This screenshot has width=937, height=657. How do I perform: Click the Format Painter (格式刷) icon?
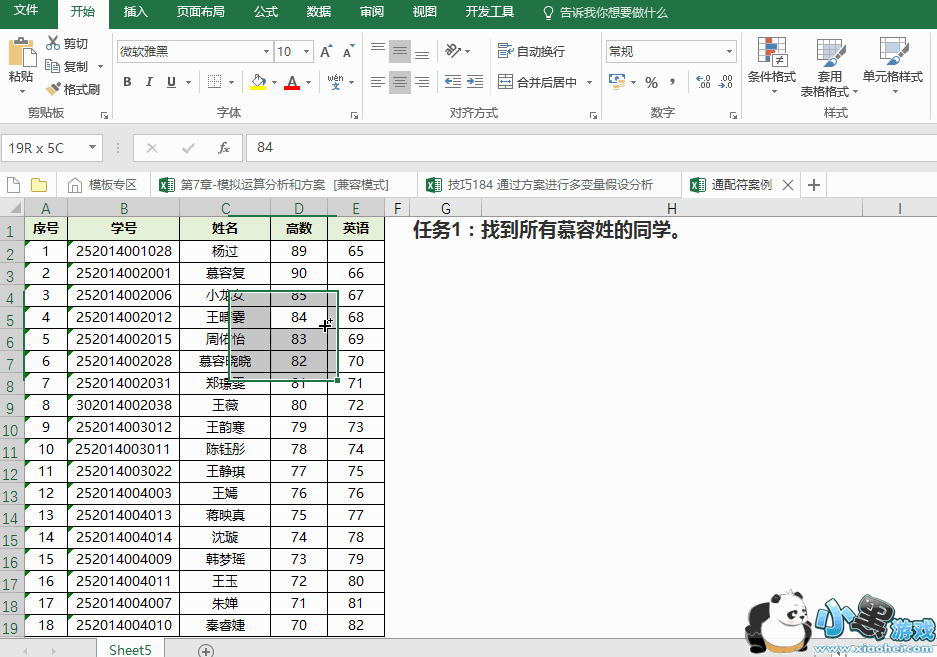coord(54,89)
